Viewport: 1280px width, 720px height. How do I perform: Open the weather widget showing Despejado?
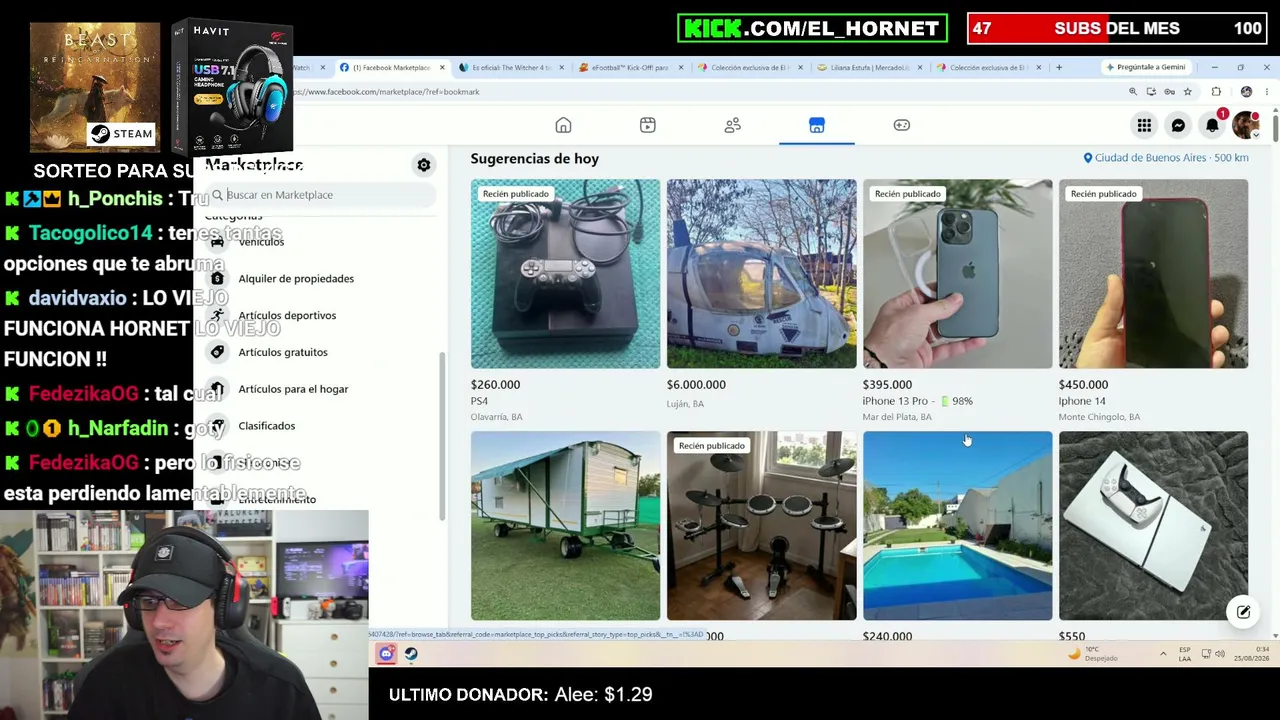pos(1092,654)
